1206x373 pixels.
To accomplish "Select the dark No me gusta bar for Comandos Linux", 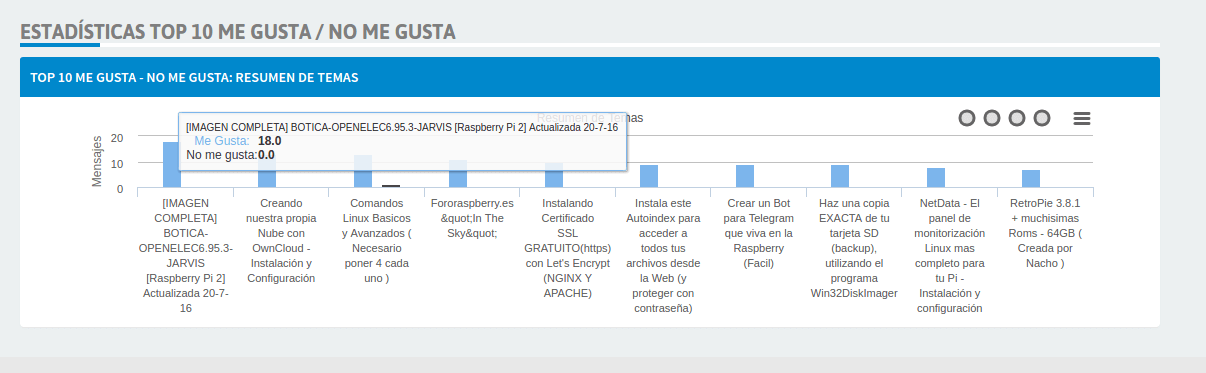I will [391, 186].
